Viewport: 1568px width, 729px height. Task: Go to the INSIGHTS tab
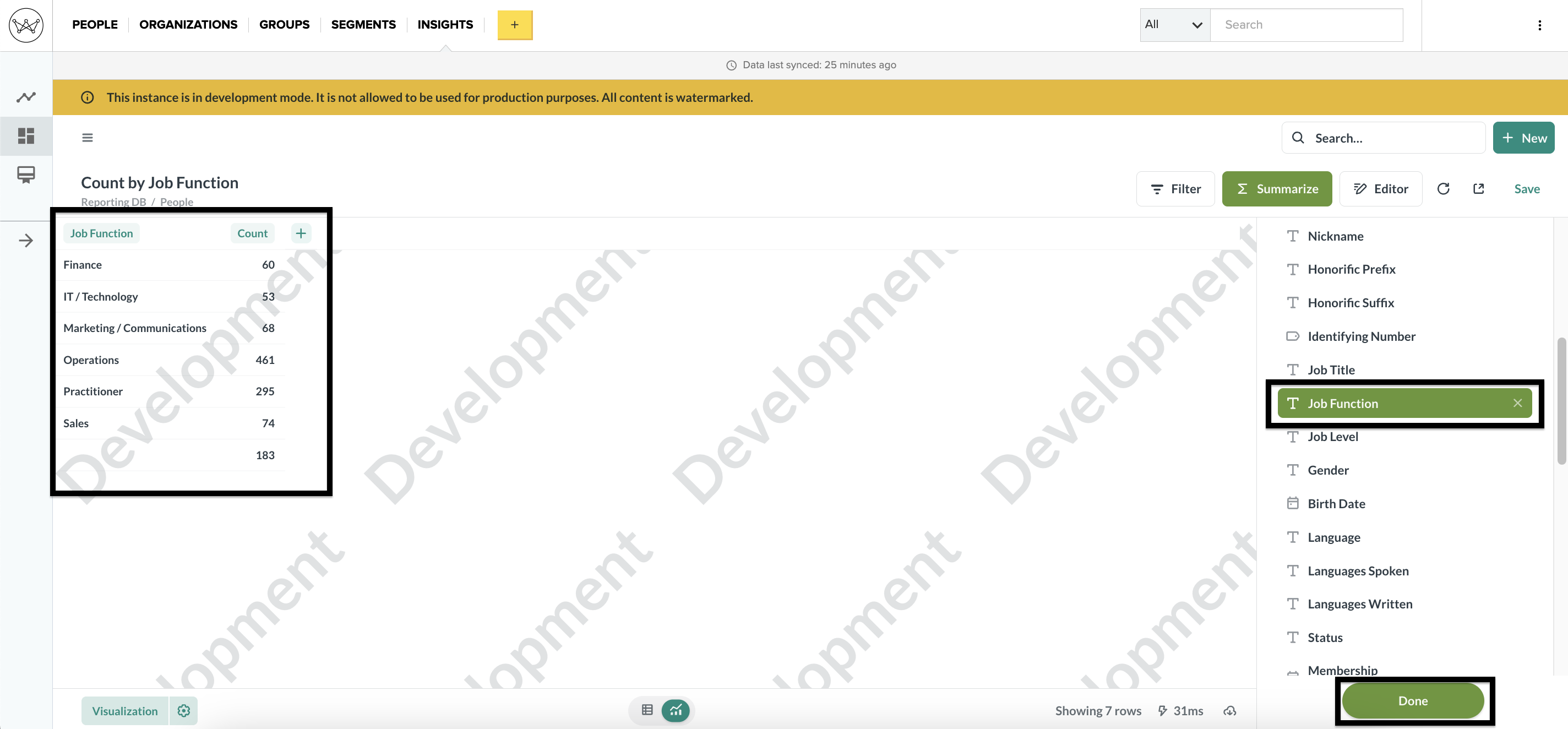pos(445,24)
